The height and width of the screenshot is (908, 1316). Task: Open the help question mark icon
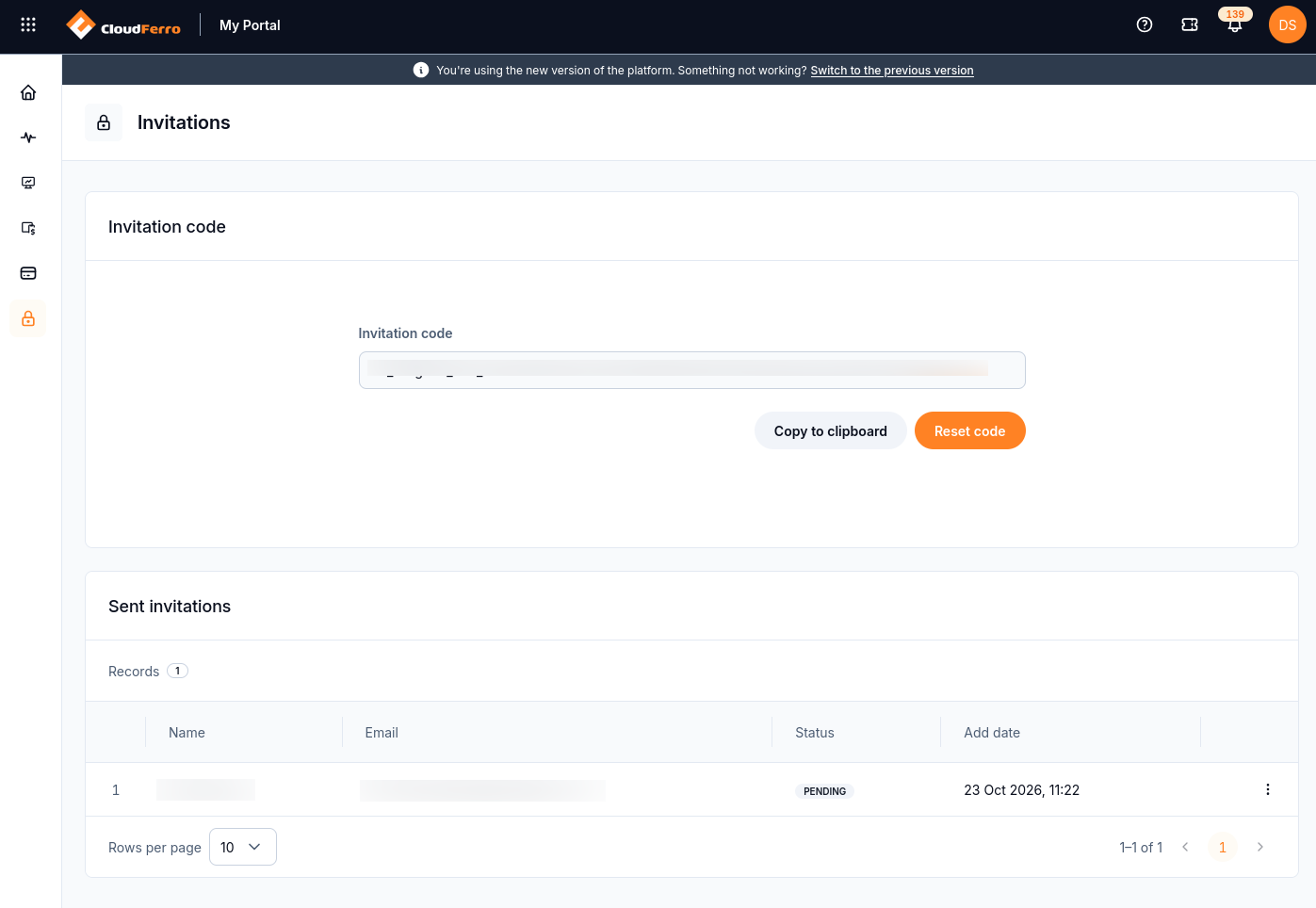1145,24
